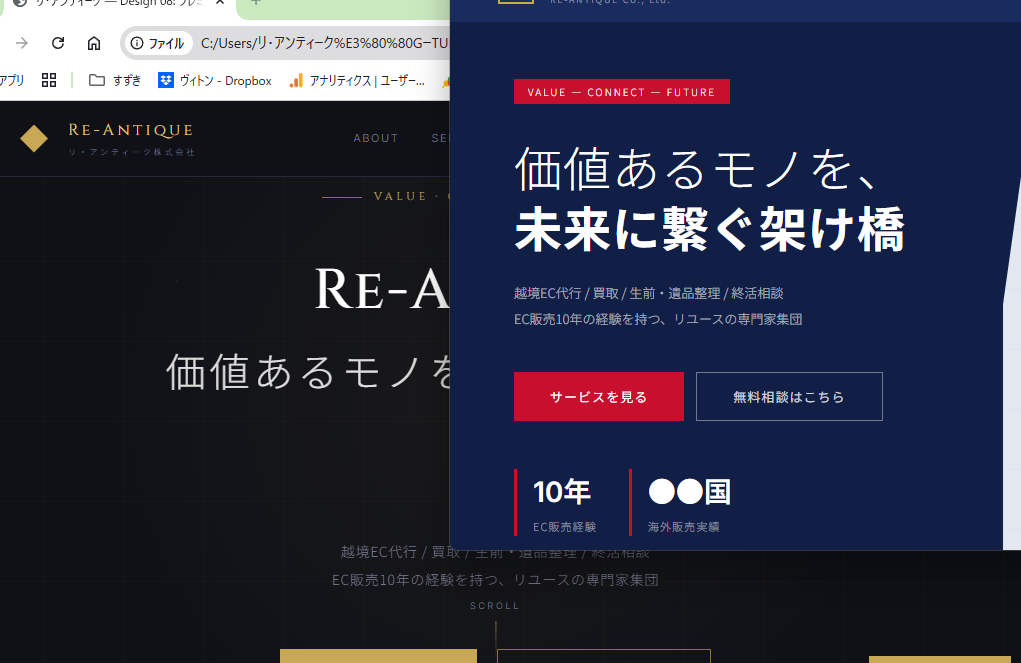Click the ファイル site info chip
The width and height of the screenshot is (1021, 663).
[x=157, y=43]
